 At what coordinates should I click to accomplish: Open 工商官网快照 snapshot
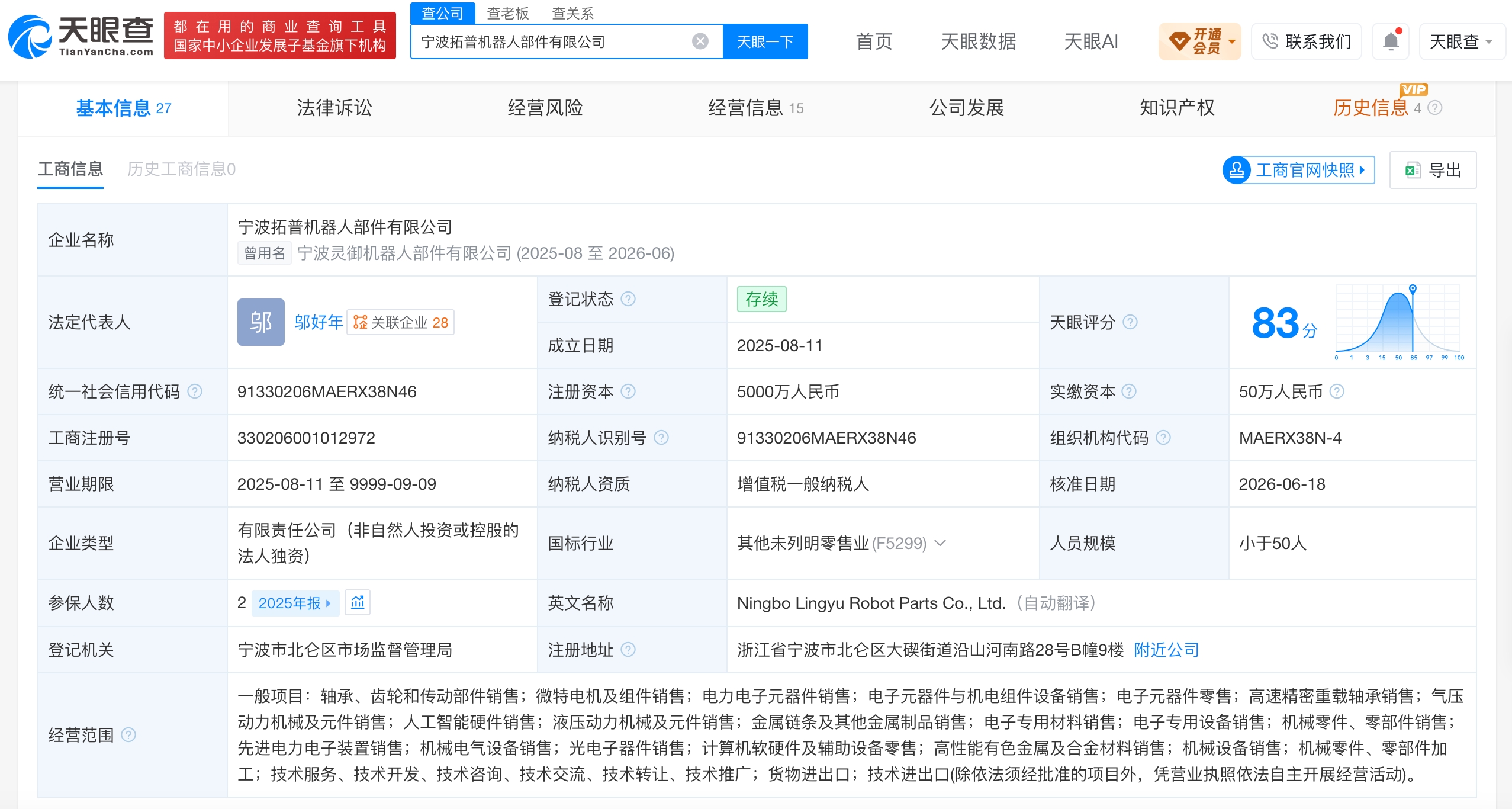(1299, 171)
